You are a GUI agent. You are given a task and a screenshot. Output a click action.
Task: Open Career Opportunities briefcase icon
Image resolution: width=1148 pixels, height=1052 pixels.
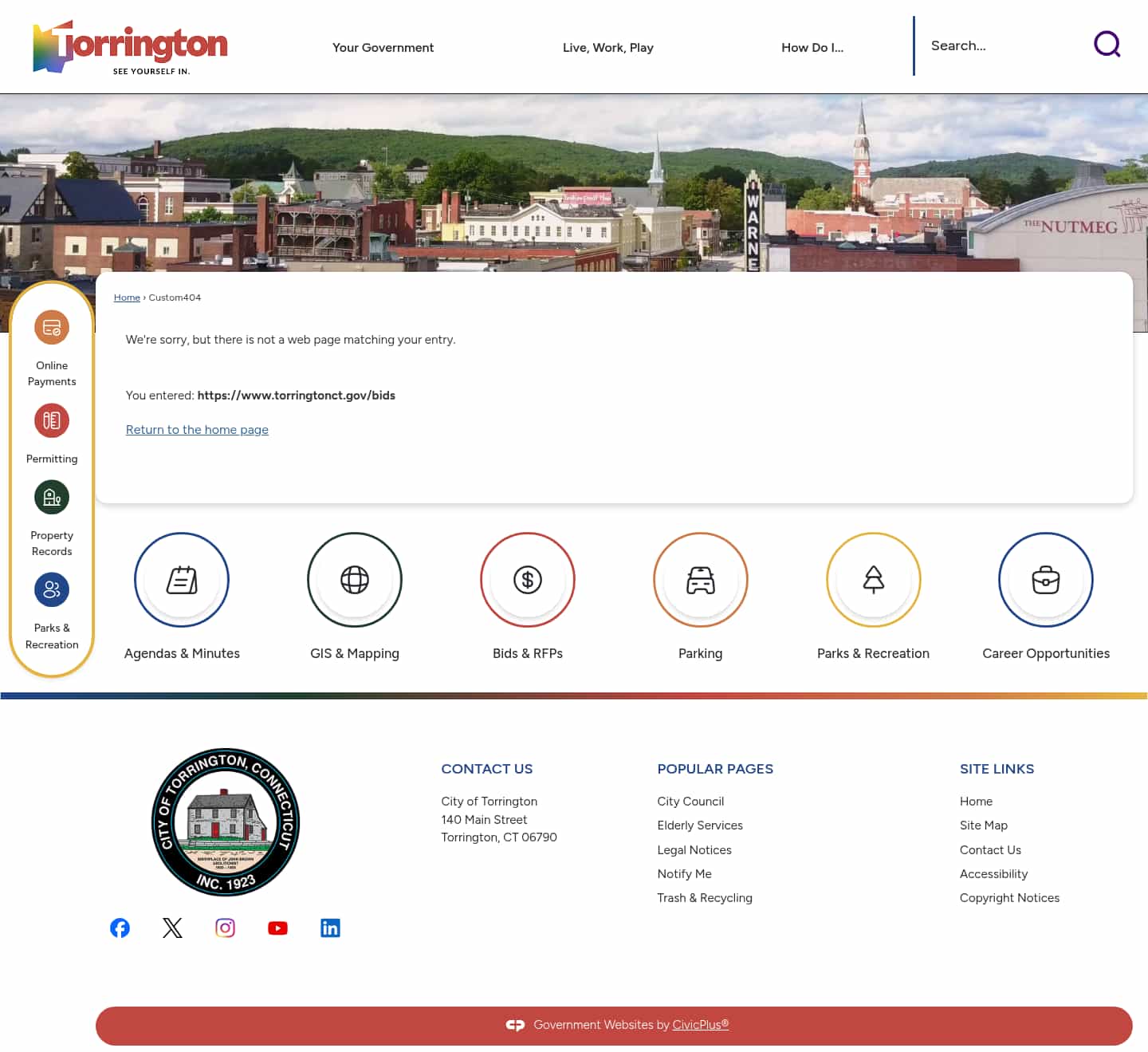click(1046, 580)
